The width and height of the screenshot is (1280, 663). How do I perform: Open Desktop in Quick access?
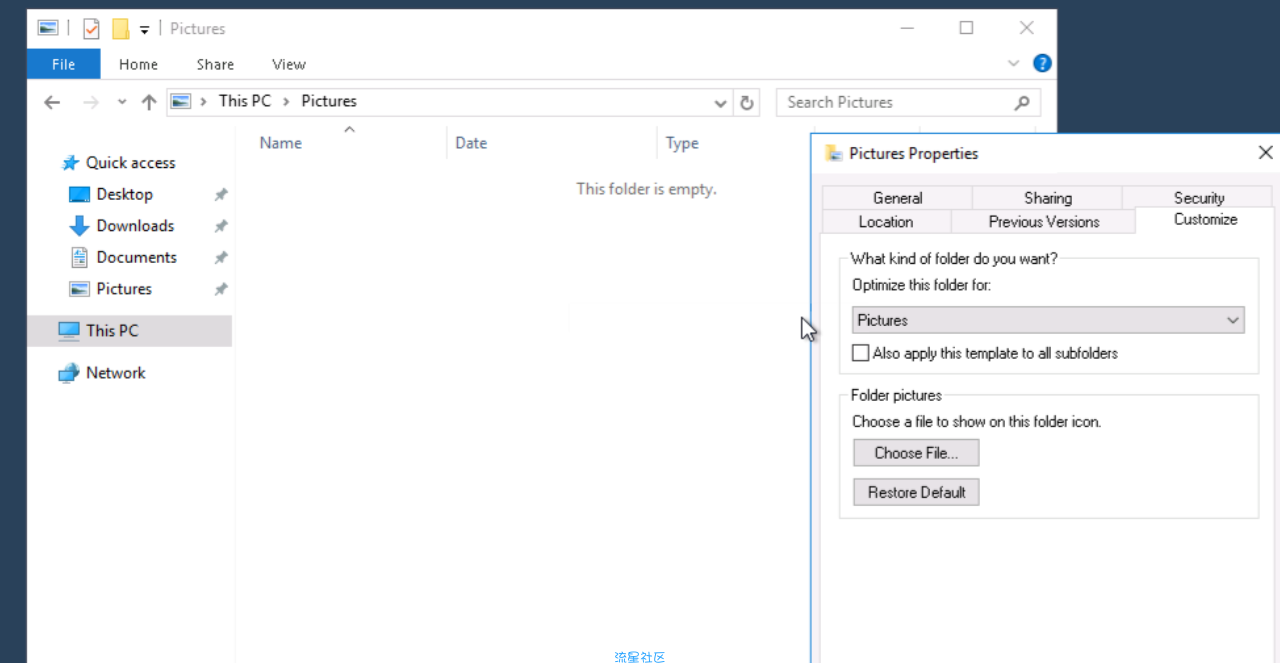pyautogui.click(x=124, y=194)
